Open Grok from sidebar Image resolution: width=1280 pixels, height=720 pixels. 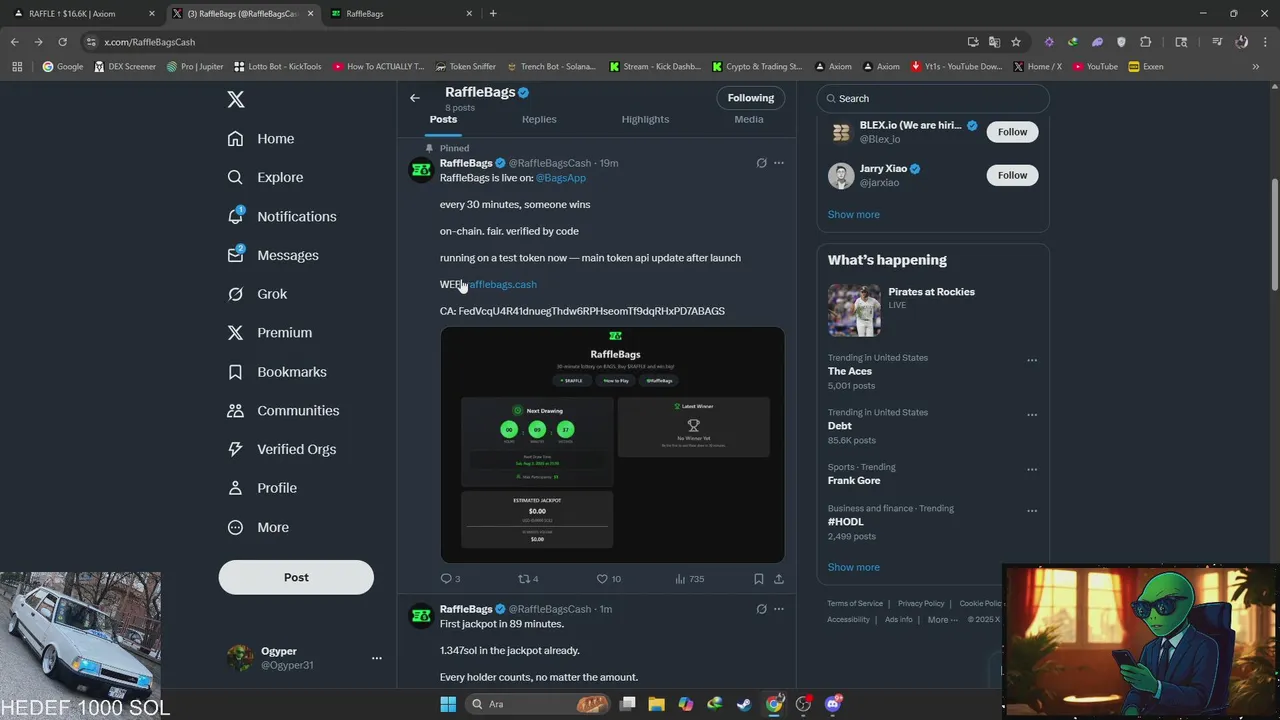[257, 294]
